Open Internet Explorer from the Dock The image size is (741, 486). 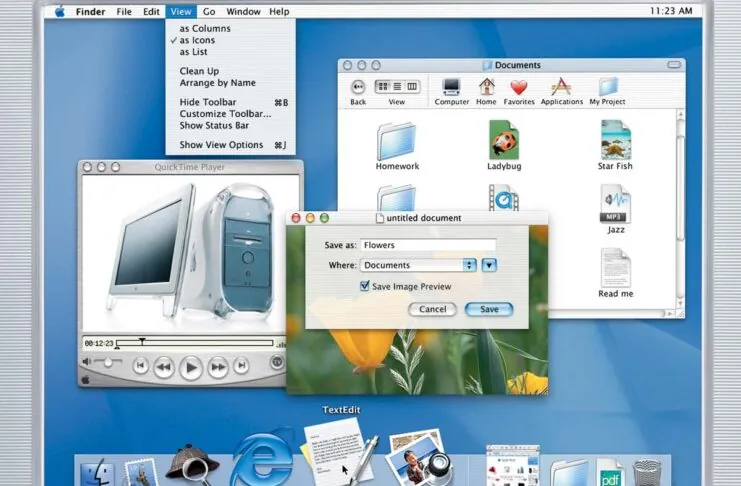[x=262, y=461]
